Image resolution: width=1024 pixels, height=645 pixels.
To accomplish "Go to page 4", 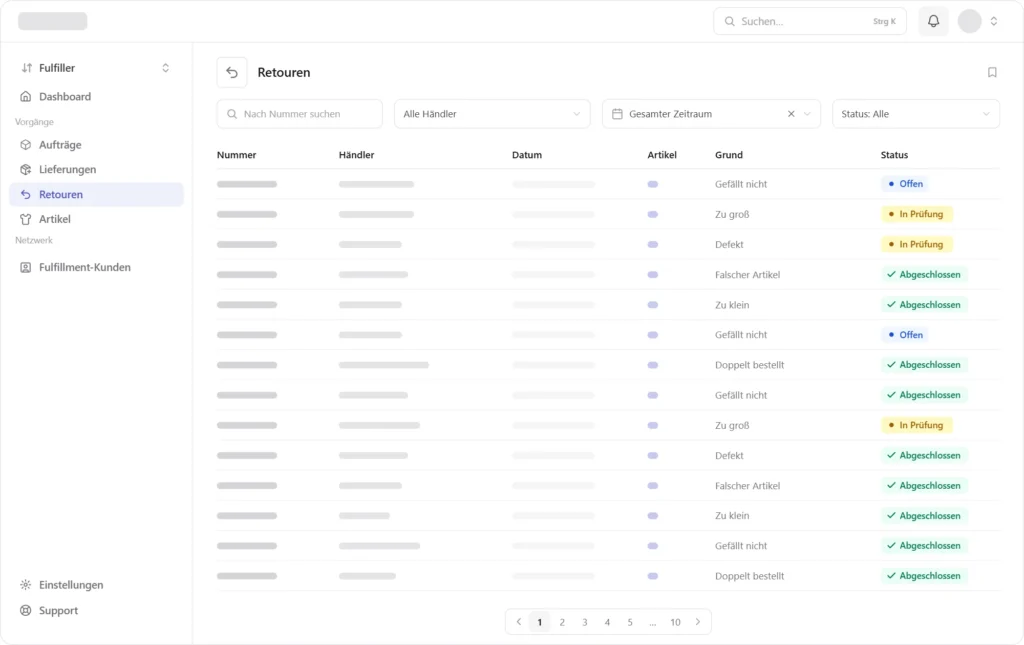I will click(x=607, y=622).
